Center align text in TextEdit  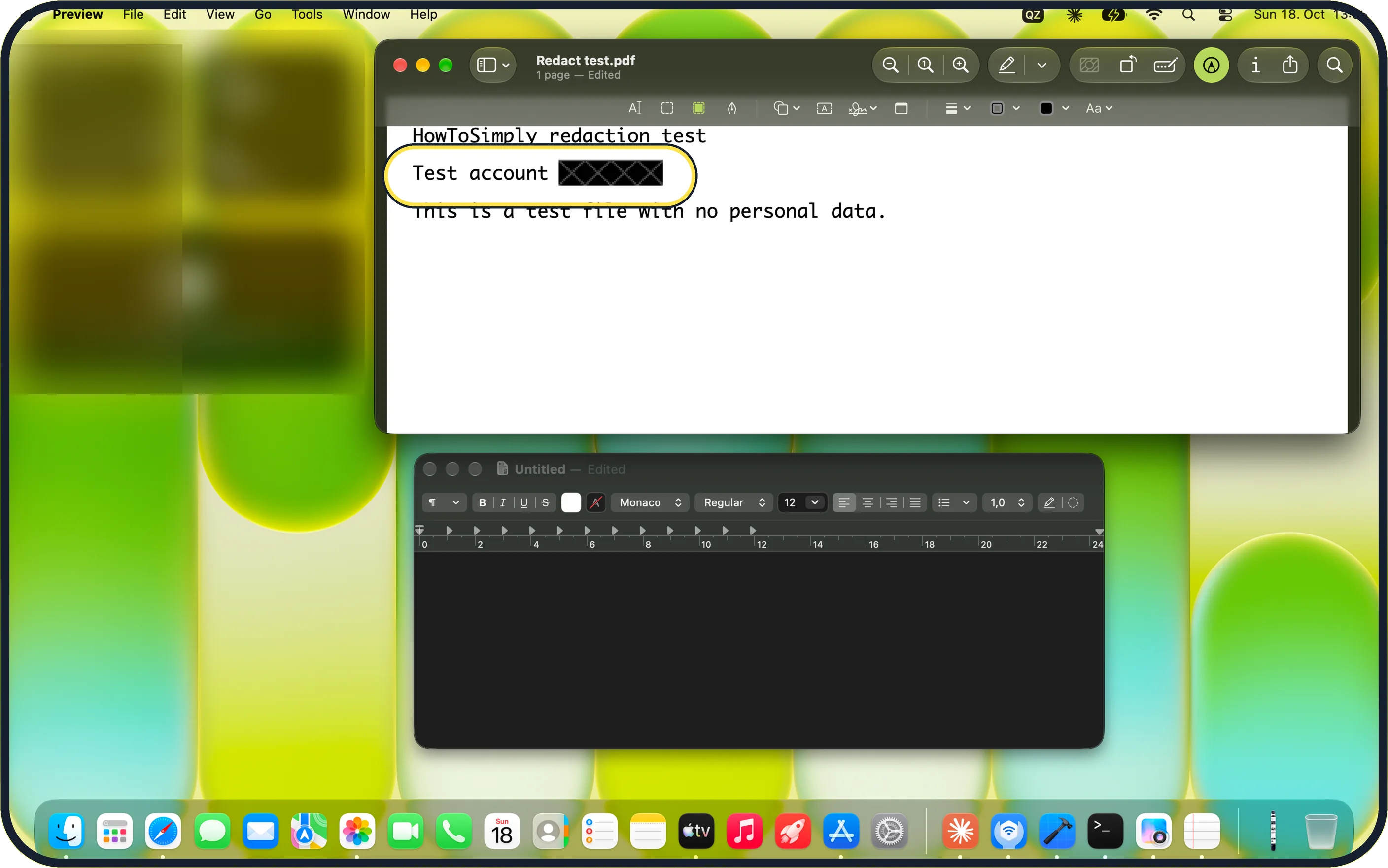tap(867, 503)
